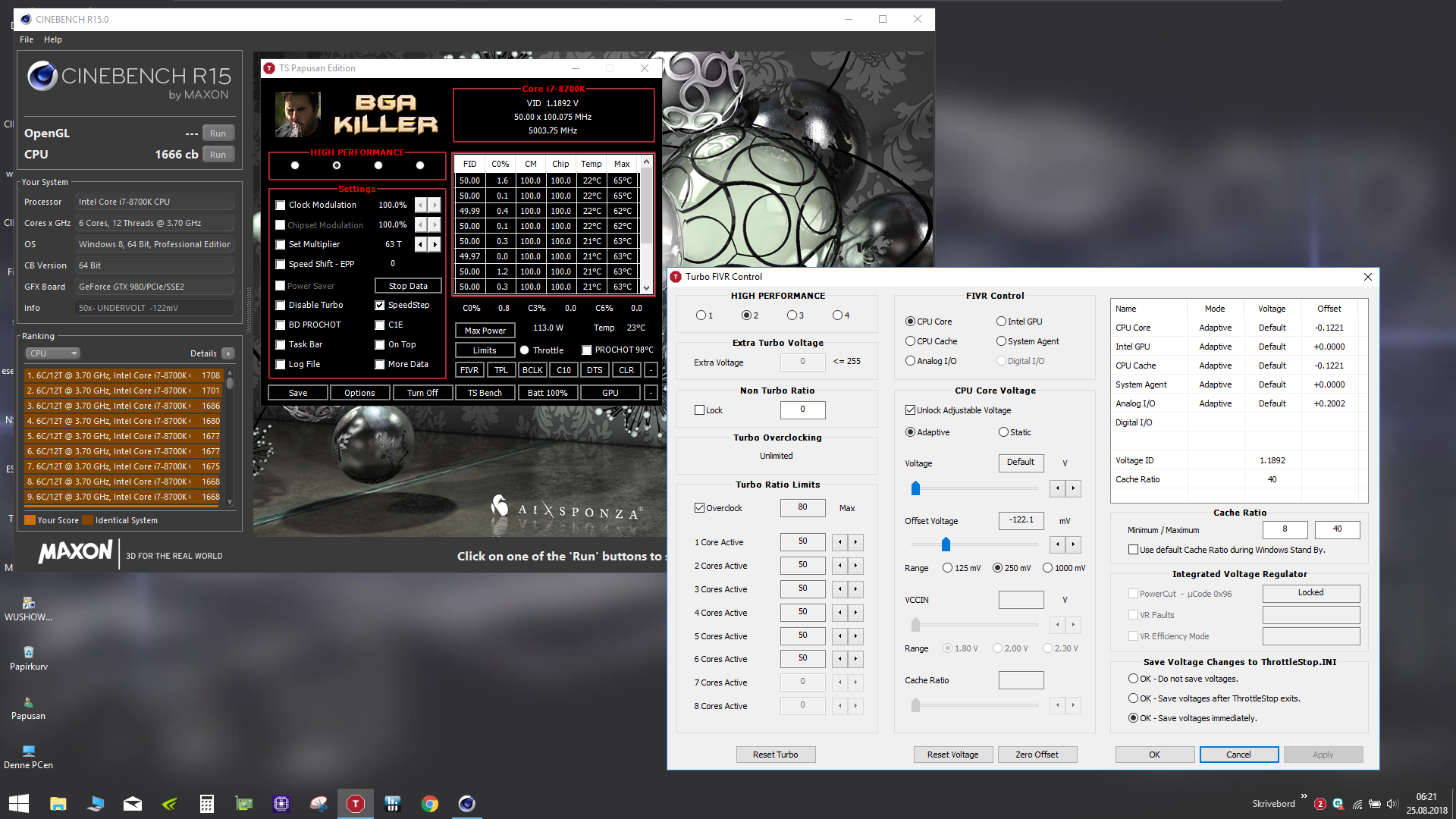Expand hidden toolbar chevron next to Skrivebord
1456x819 pixels.
(x=1304, y=795)
